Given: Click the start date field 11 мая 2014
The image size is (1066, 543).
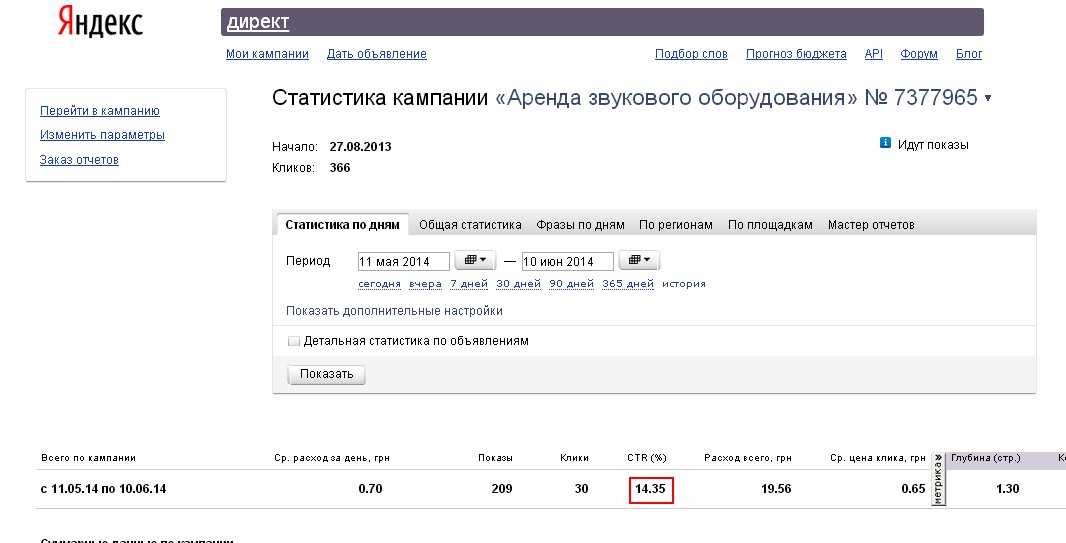Looking at the screenshot, I should (404, 262).
